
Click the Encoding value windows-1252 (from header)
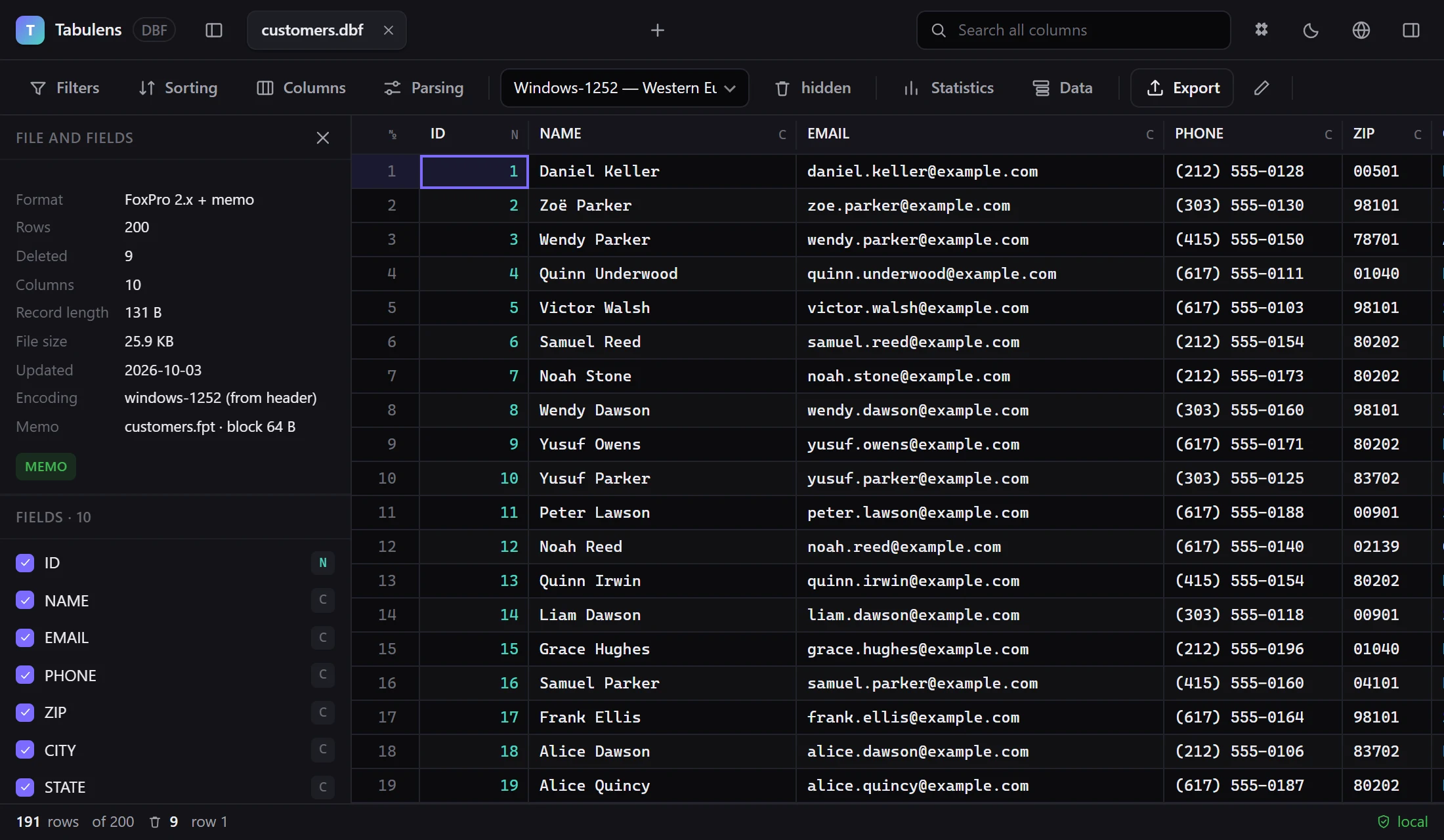pyautogui.click(x=221, y=398)
